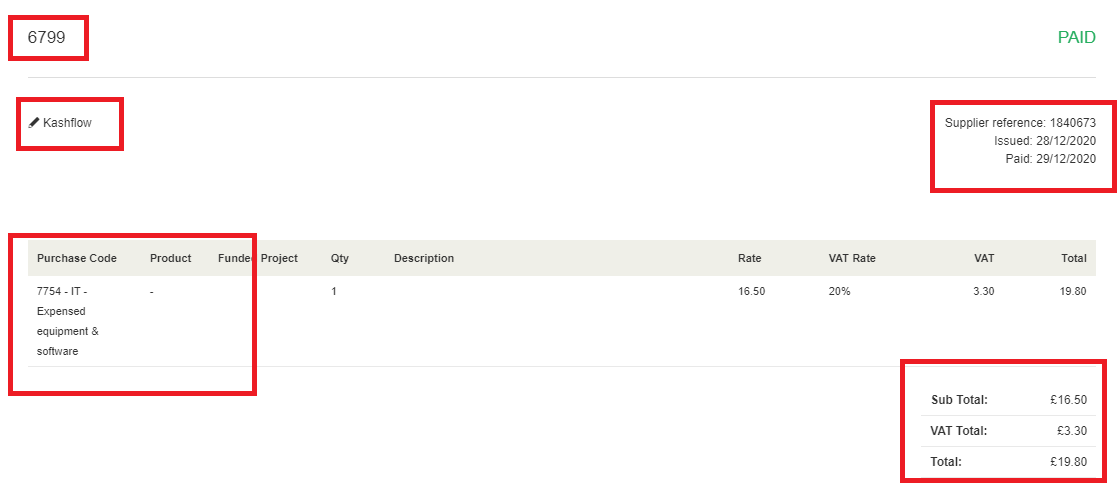Click the Product column header
This screenshot has height=491, width=1119.
[171, 258]
